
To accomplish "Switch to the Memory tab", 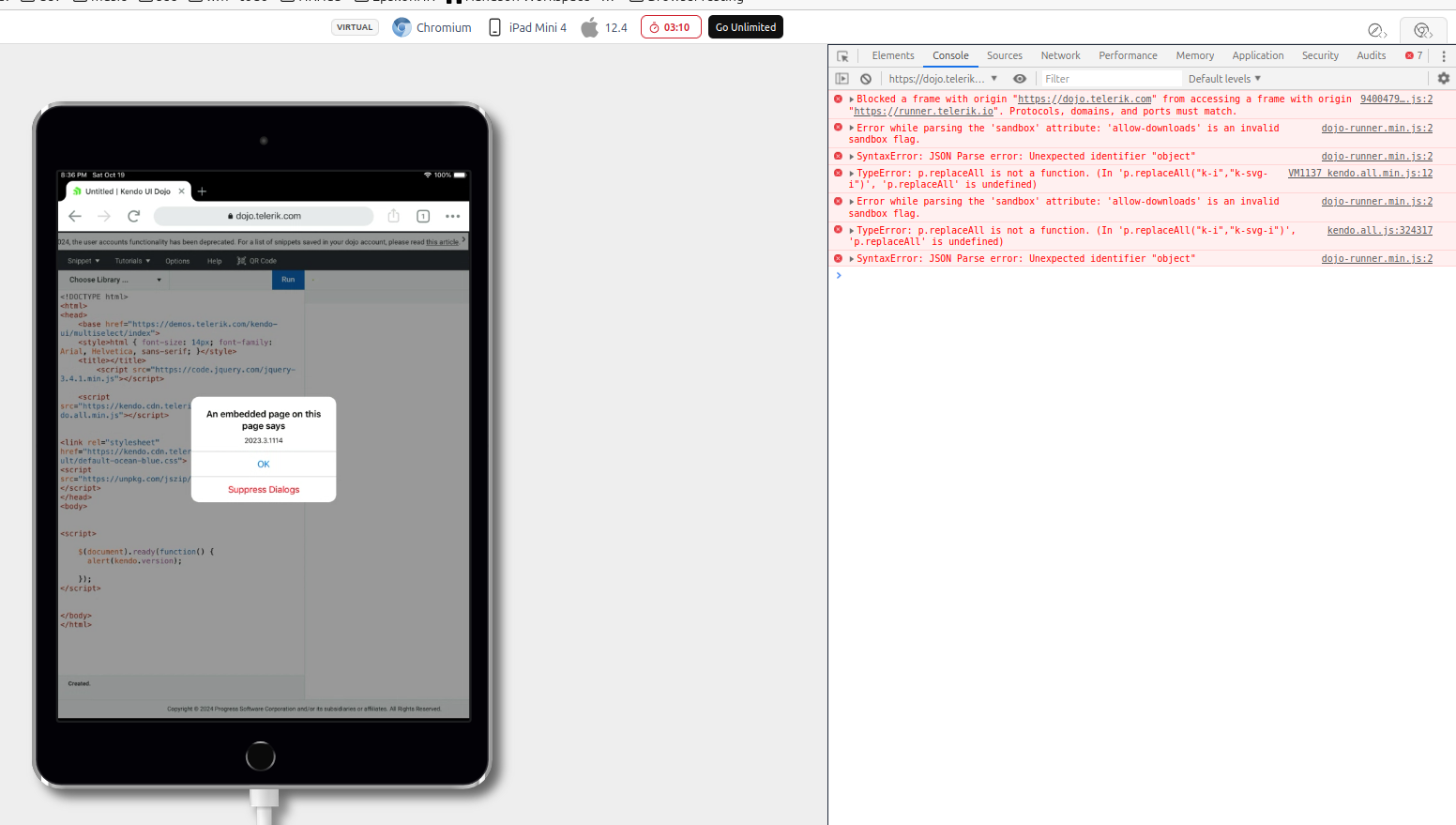I will coord(1195,55).
